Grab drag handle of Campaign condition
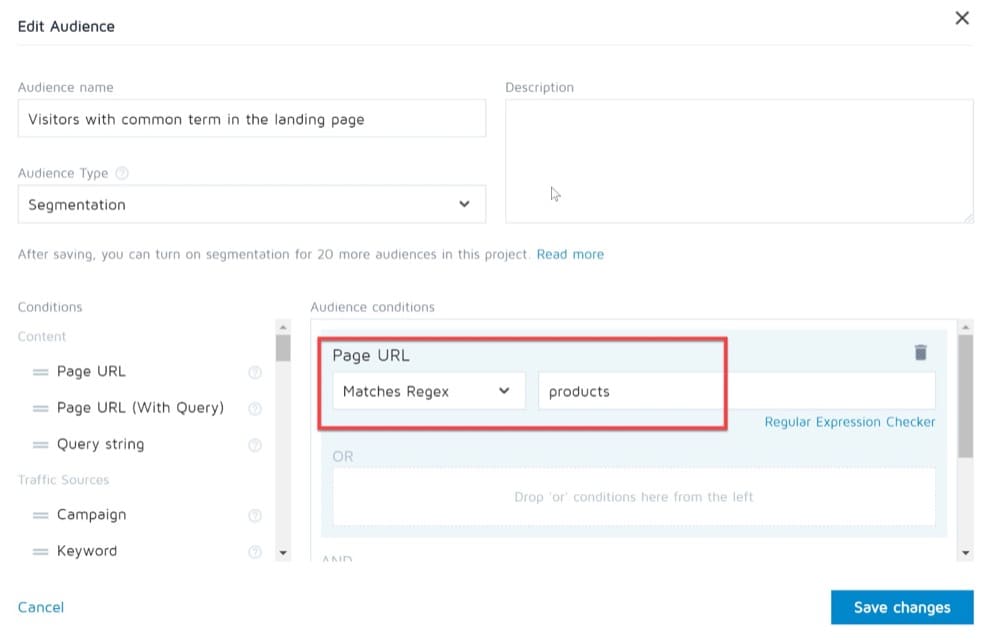 [x=40, y=515]
